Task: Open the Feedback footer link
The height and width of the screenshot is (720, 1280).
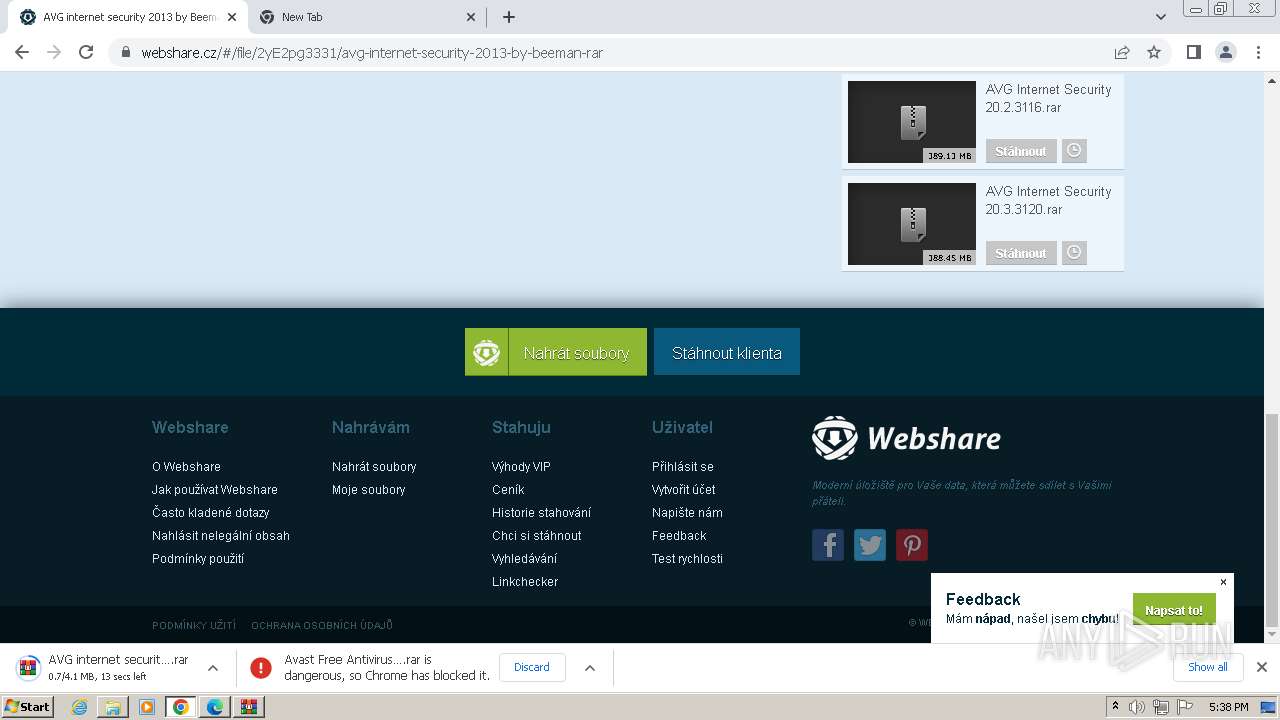Action: [679, 536]
